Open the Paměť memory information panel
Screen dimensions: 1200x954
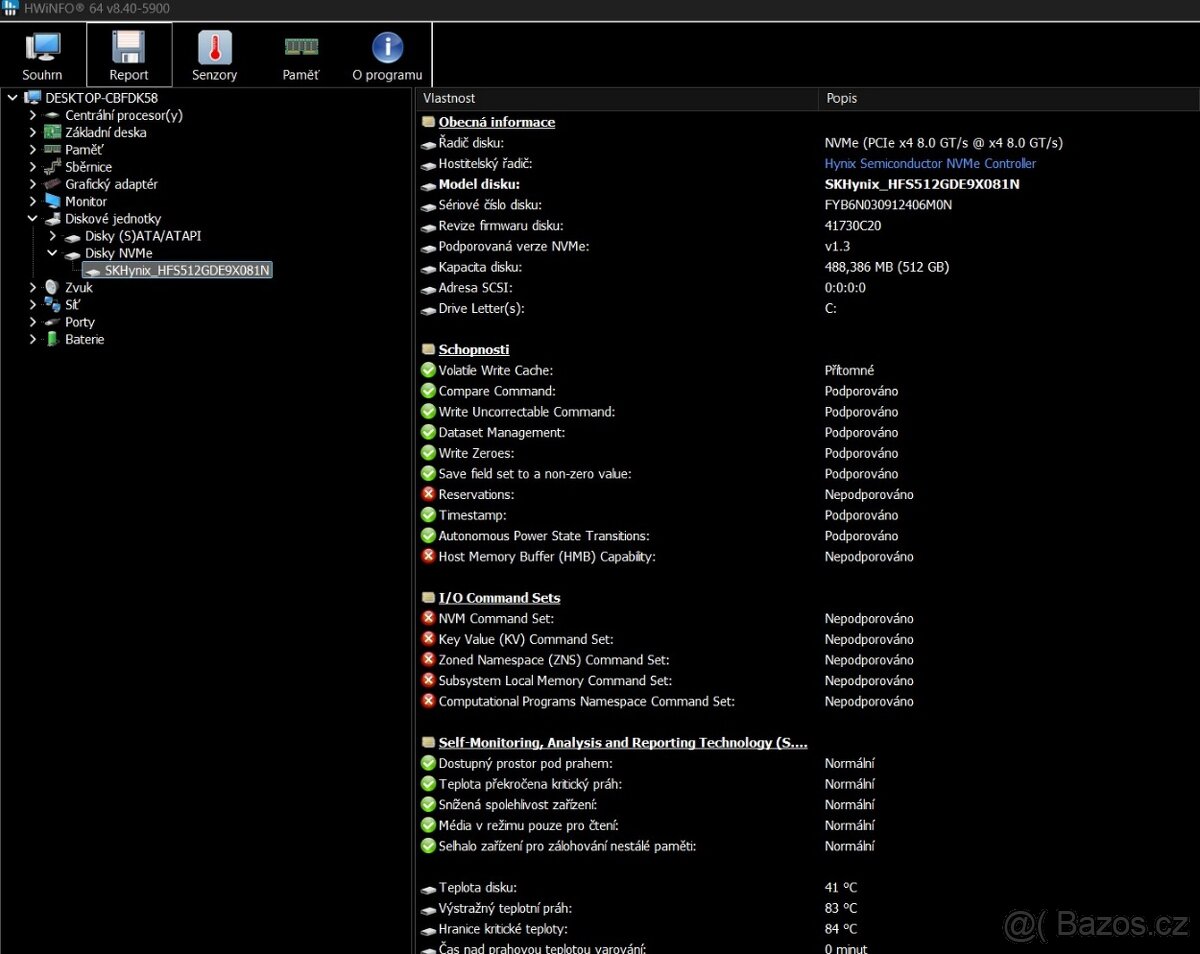300,54
